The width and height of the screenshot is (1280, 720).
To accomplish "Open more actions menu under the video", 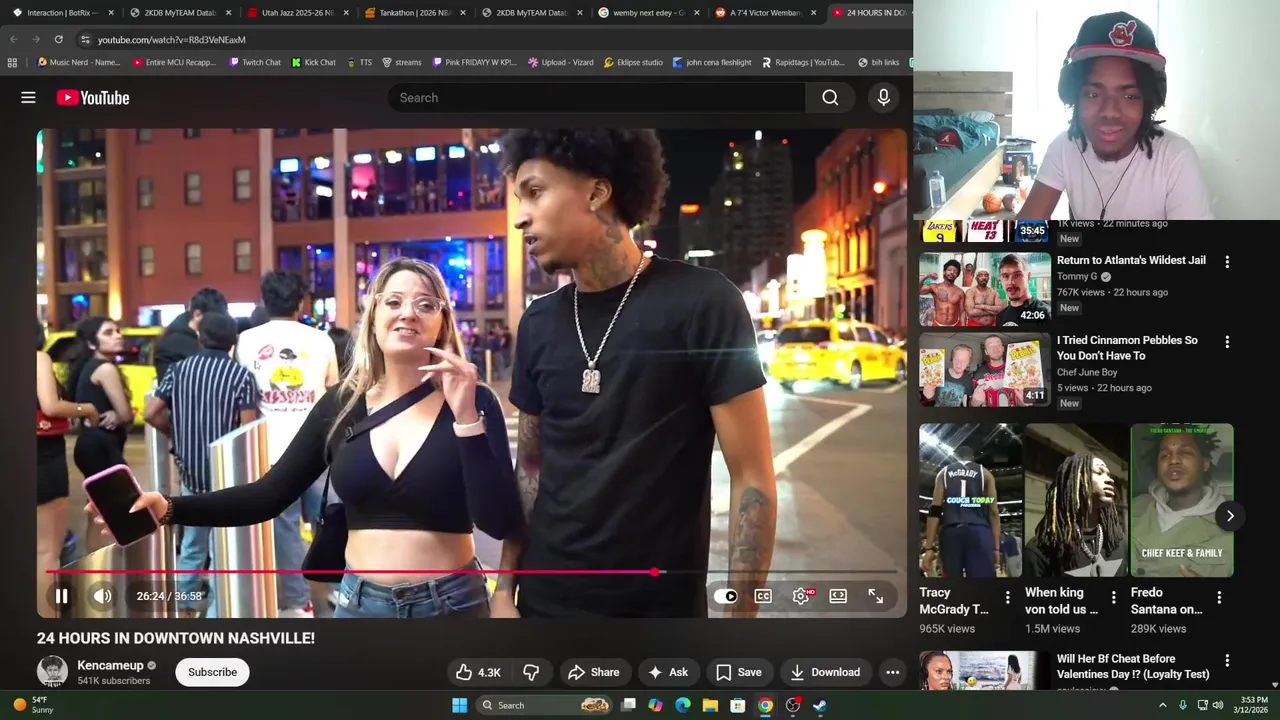I will pyautogui.click(x=892, y=672).
